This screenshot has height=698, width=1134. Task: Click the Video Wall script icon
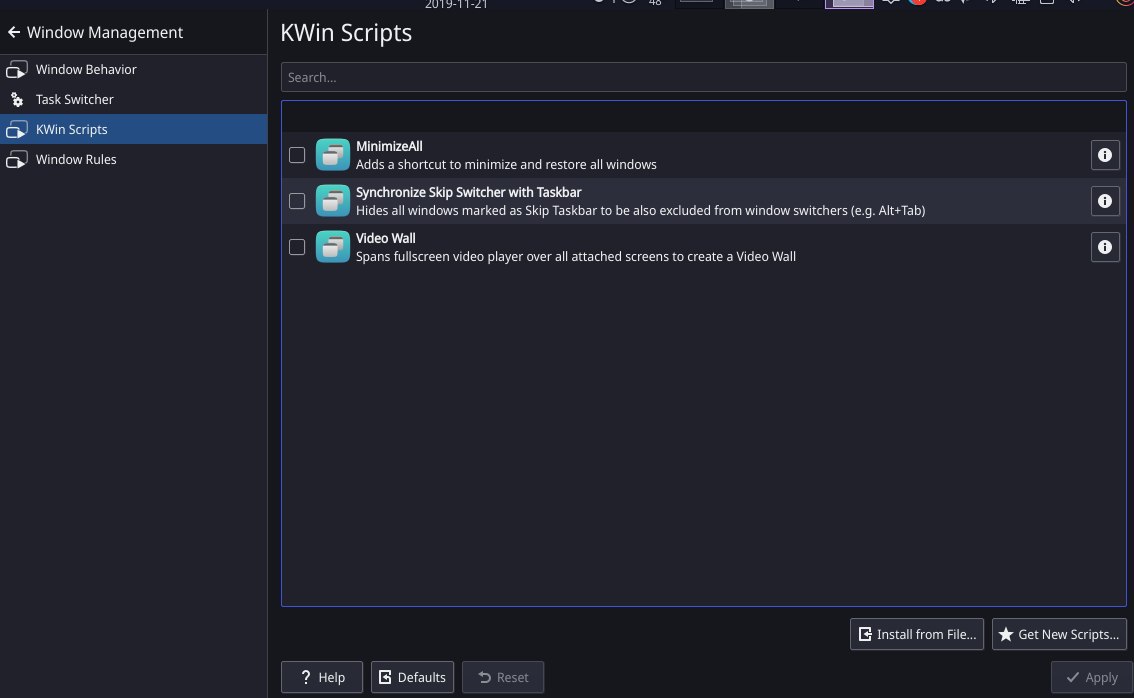click(x=333, y=247)
